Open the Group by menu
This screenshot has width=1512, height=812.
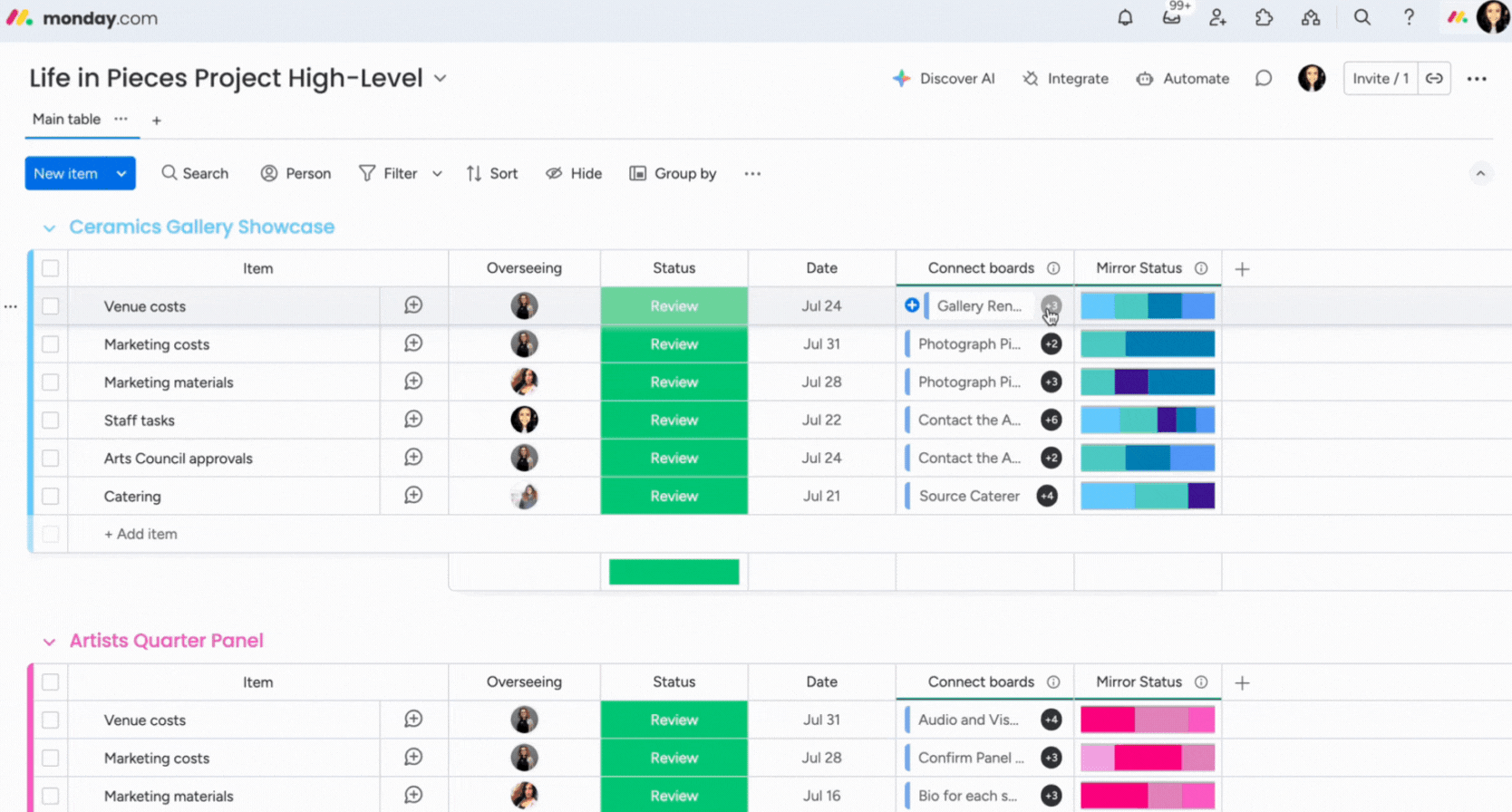click(x=673, y=174)
